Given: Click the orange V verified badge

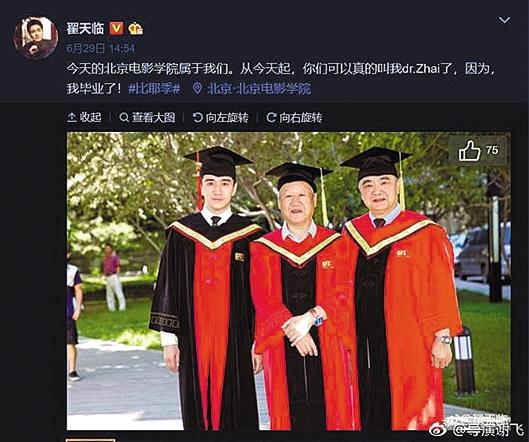Looking at the screenshot, I should tap(116, 29).
